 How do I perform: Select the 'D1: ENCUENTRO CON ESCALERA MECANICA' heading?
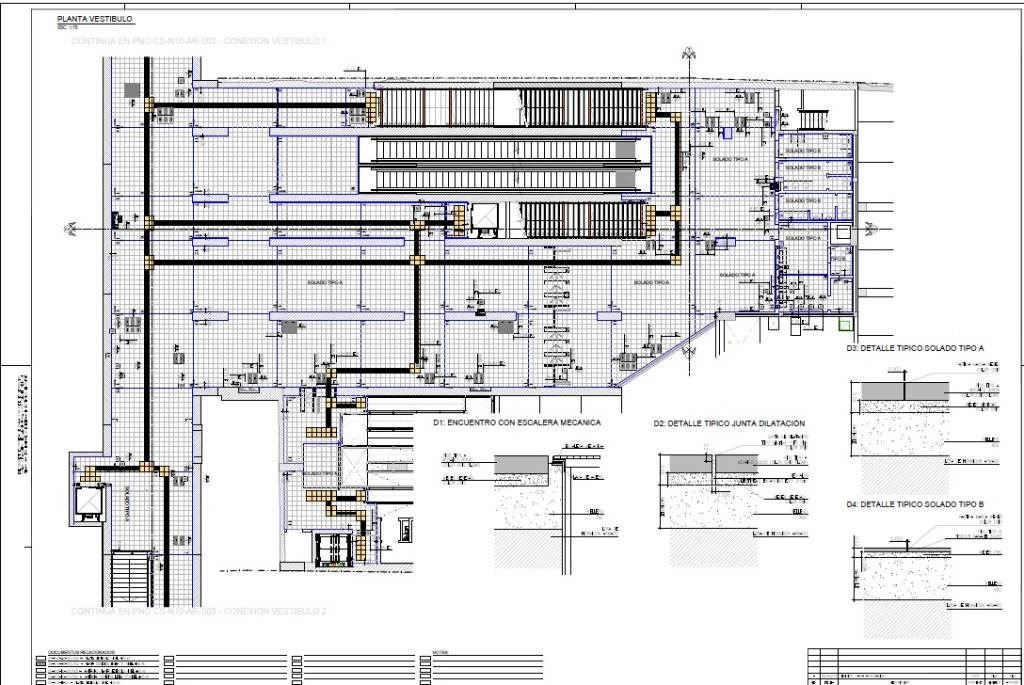(x=517, y=422)
